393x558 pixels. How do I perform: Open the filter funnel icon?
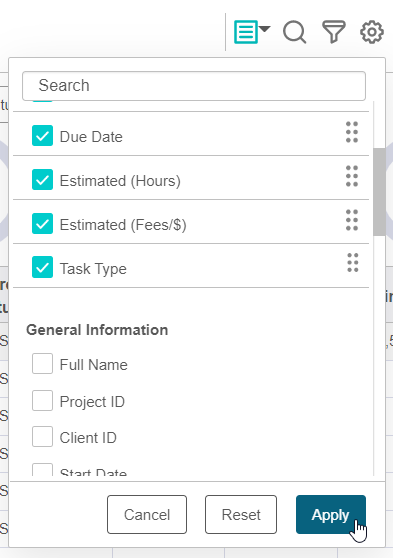tap(334, 32)
